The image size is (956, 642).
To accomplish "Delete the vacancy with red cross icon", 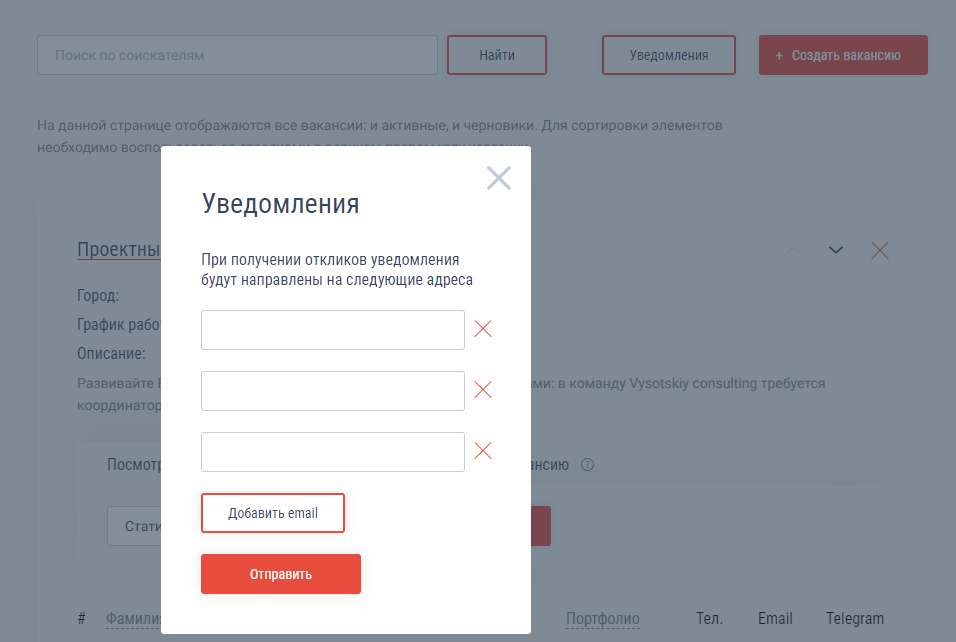I will coord(880,250).
